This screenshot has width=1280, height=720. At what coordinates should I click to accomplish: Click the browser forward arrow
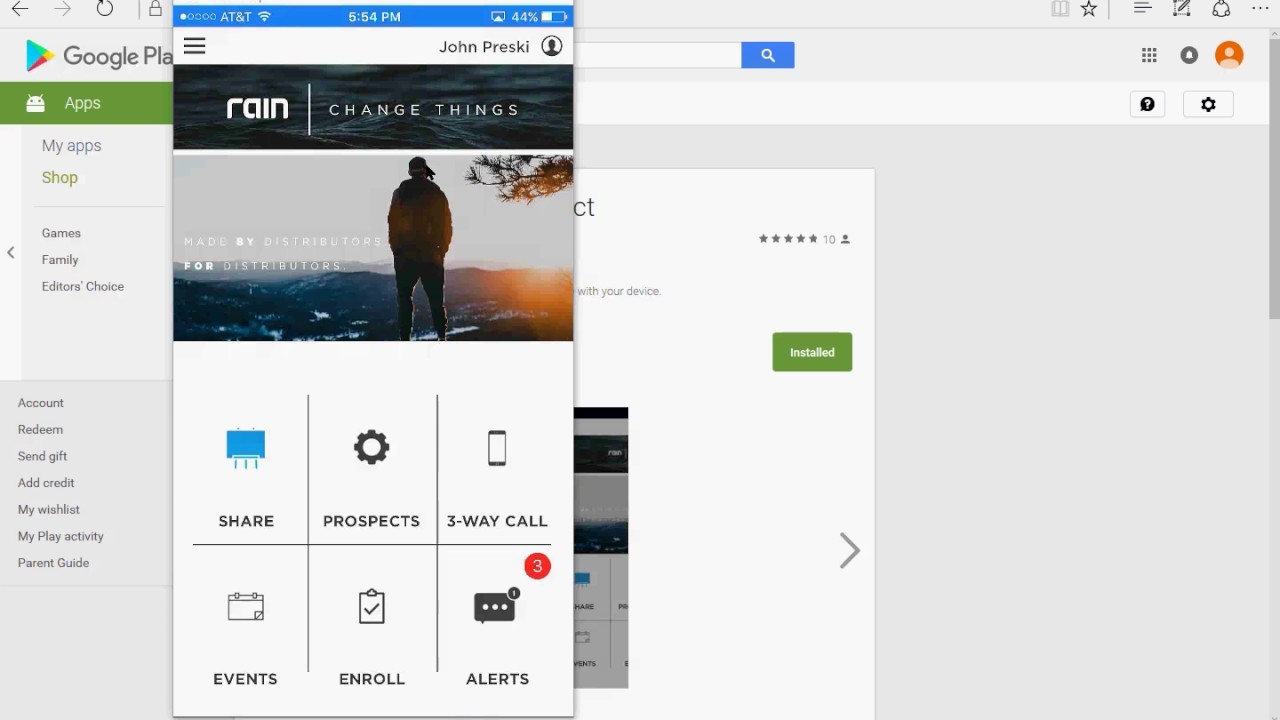point(62,9)
